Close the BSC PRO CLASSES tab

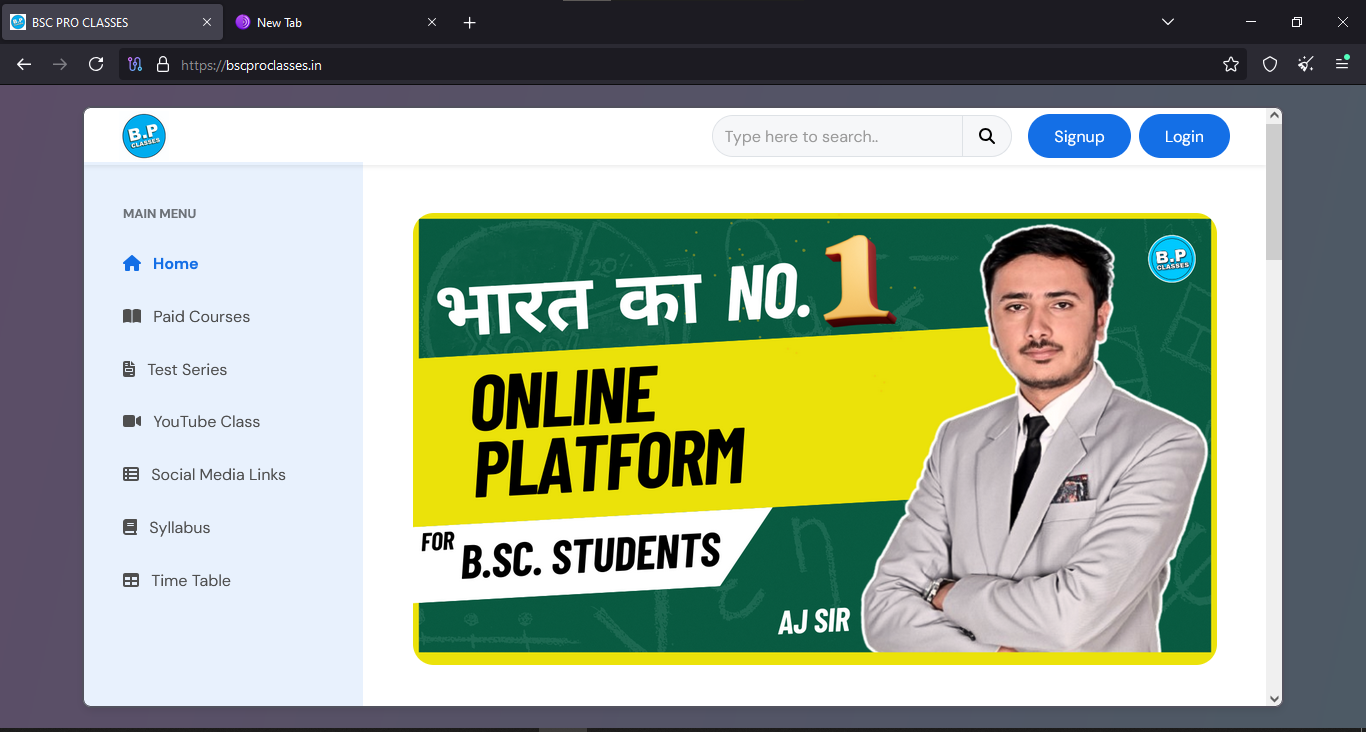[x=207, y=22]
